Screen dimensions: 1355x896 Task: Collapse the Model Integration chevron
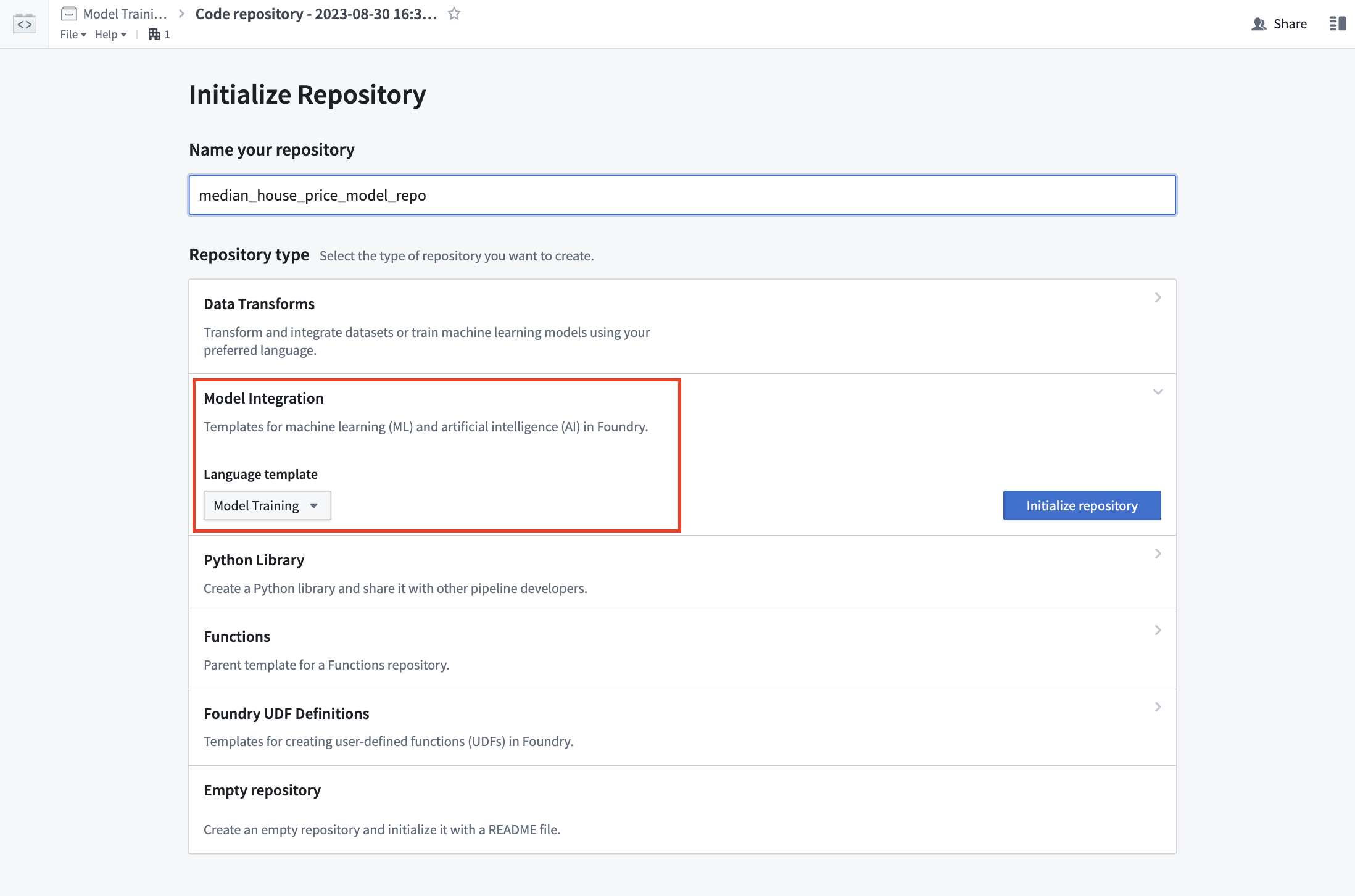[x=1158, y=392]
